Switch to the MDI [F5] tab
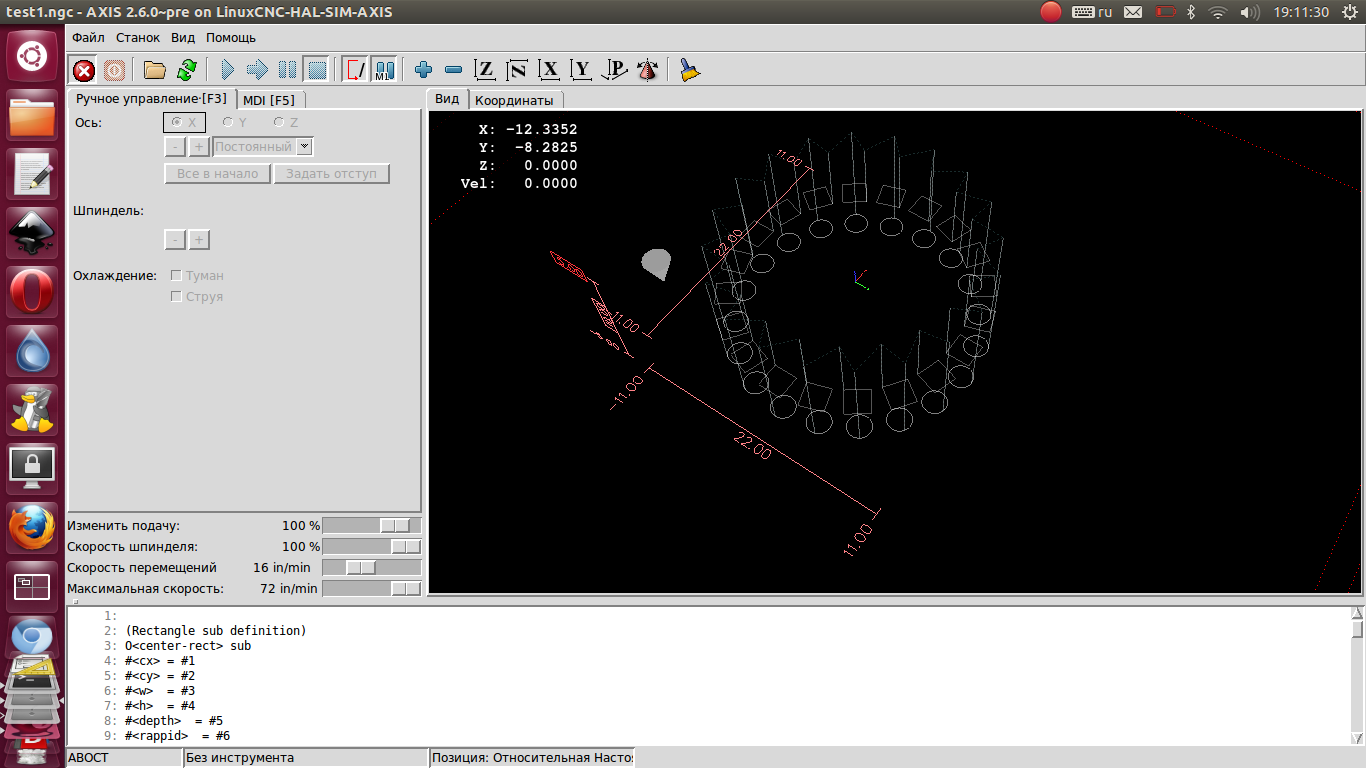This screenshot has width=1366, height=768. pos(268,100)
